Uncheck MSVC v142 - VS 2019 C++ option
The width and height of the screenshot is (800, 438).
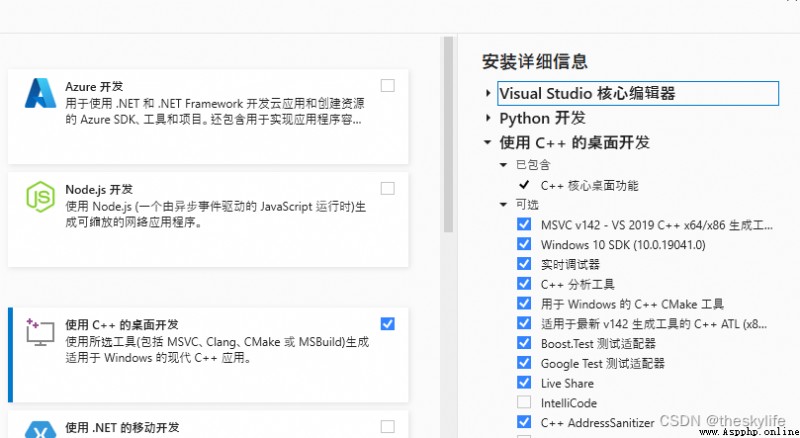tap(524, 224)
